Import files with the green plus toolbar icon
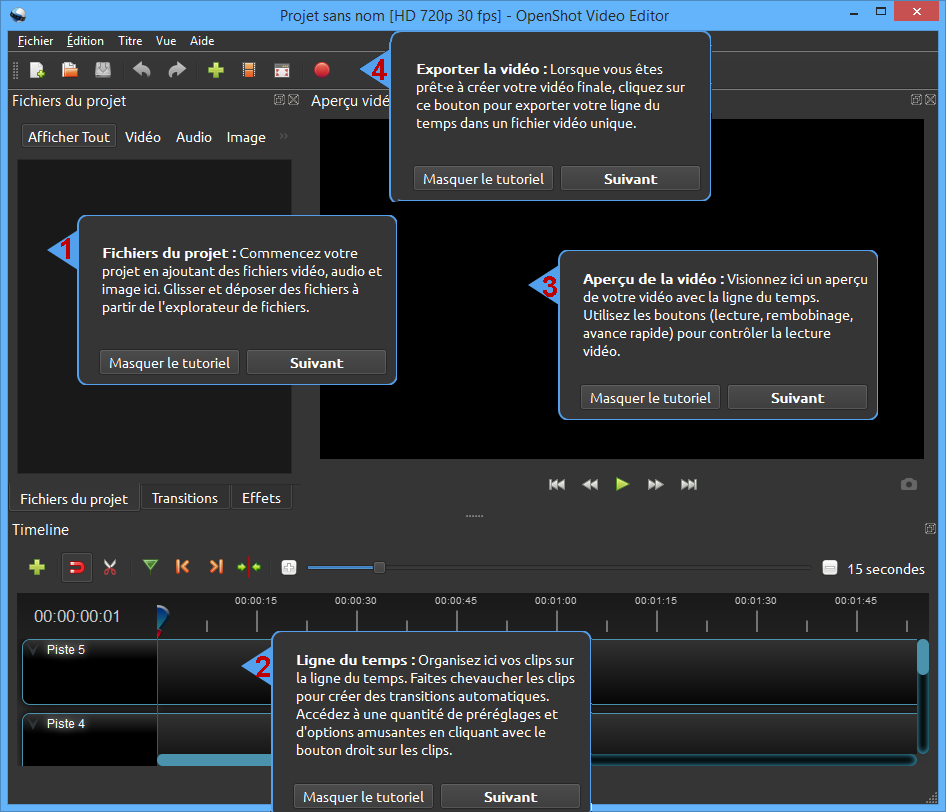The width and height of the screenshot is (946, 812). pyautogui.click(x=216, y=70)
